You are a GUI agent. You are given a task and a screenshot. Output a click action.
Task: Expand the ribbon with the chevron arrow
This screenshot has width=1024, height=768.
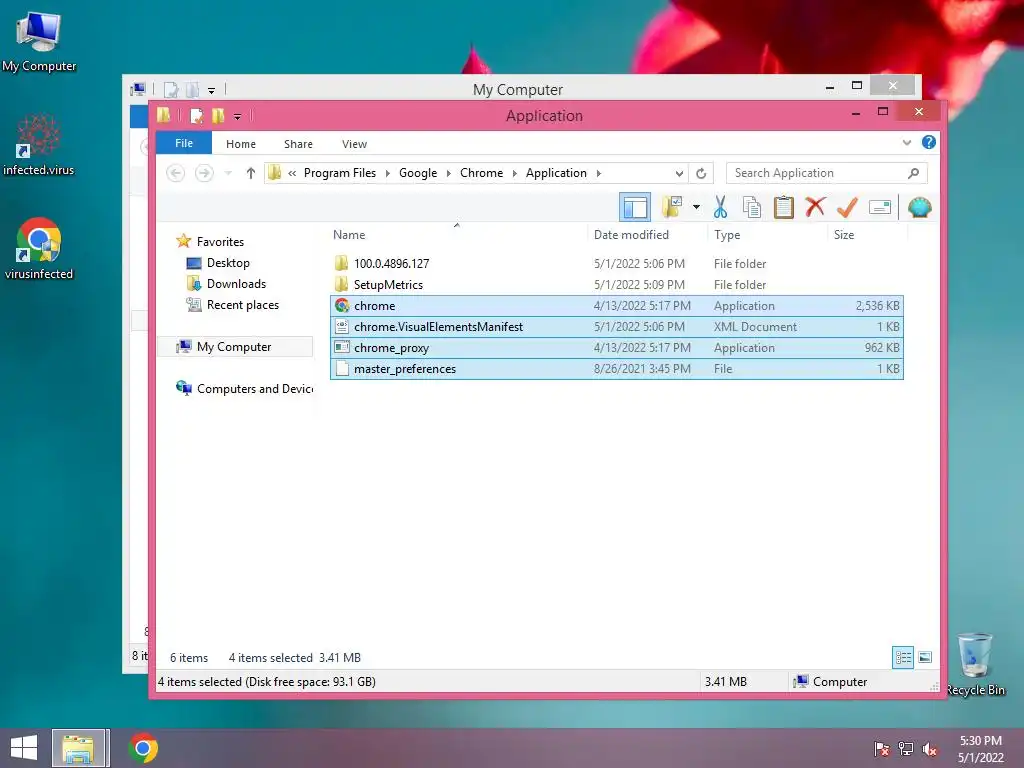(x=906, y=142)
